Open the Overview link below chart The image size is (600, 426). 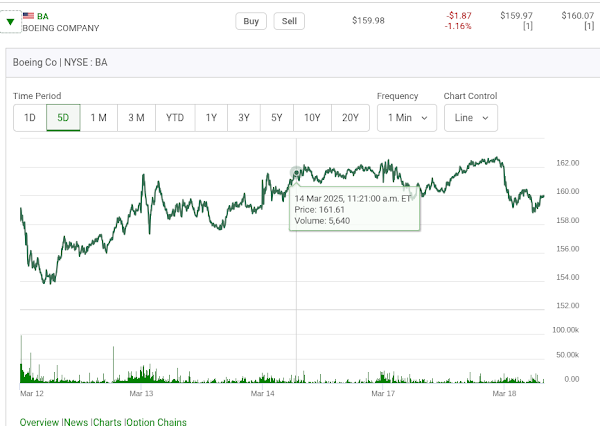[x=39, y=422]
